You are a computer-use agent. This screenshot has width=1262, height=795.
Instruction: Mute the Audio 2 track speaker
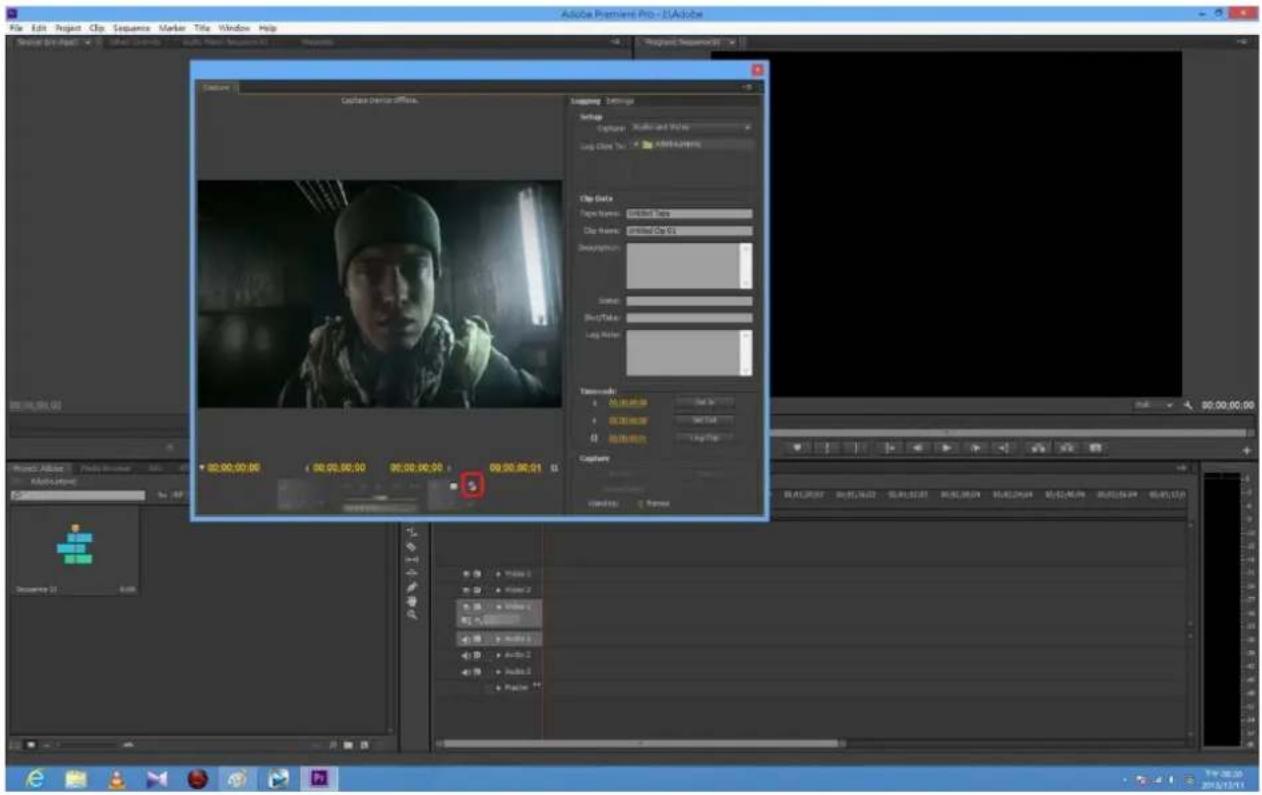[465, 655]
